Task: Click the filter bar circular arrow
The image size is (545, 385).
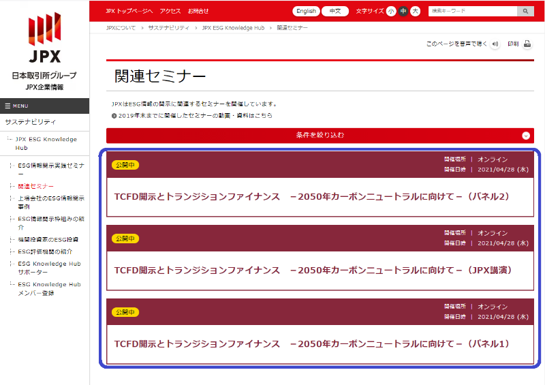Action: point(526,136)
